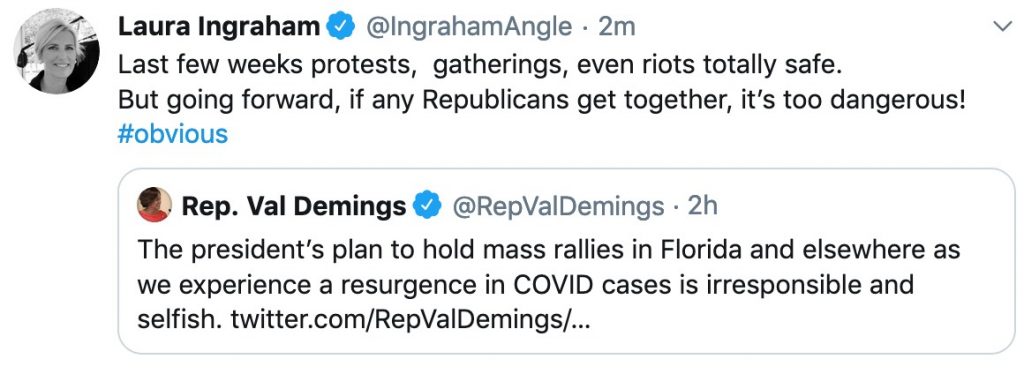The width and height of the screenshot is (1024, 374).
Task: Click the 'Last few weeks protests' tweet line
Action: click(481, 65)
